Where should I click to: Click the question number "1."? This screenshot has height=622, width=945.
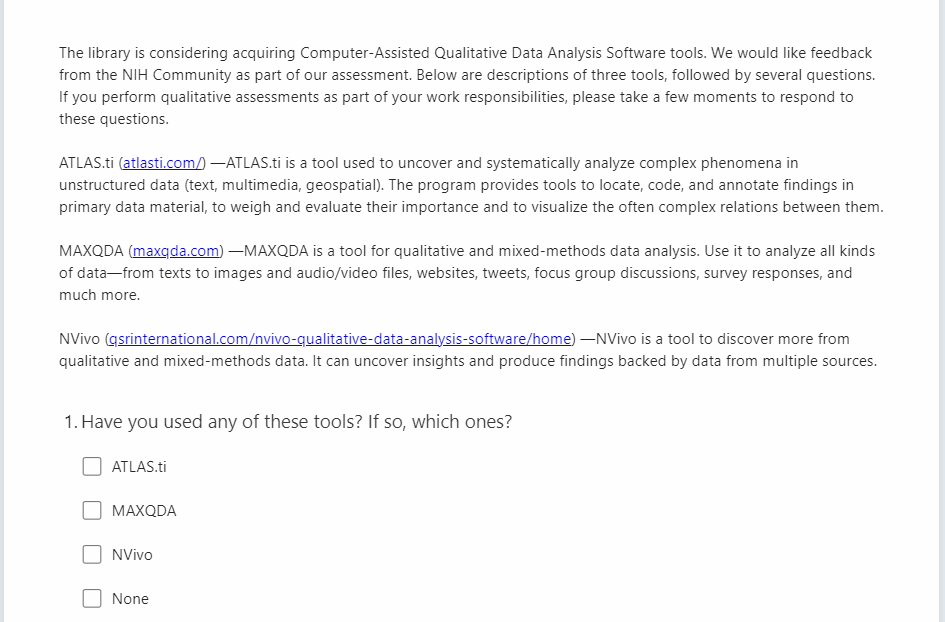point(69,422)
